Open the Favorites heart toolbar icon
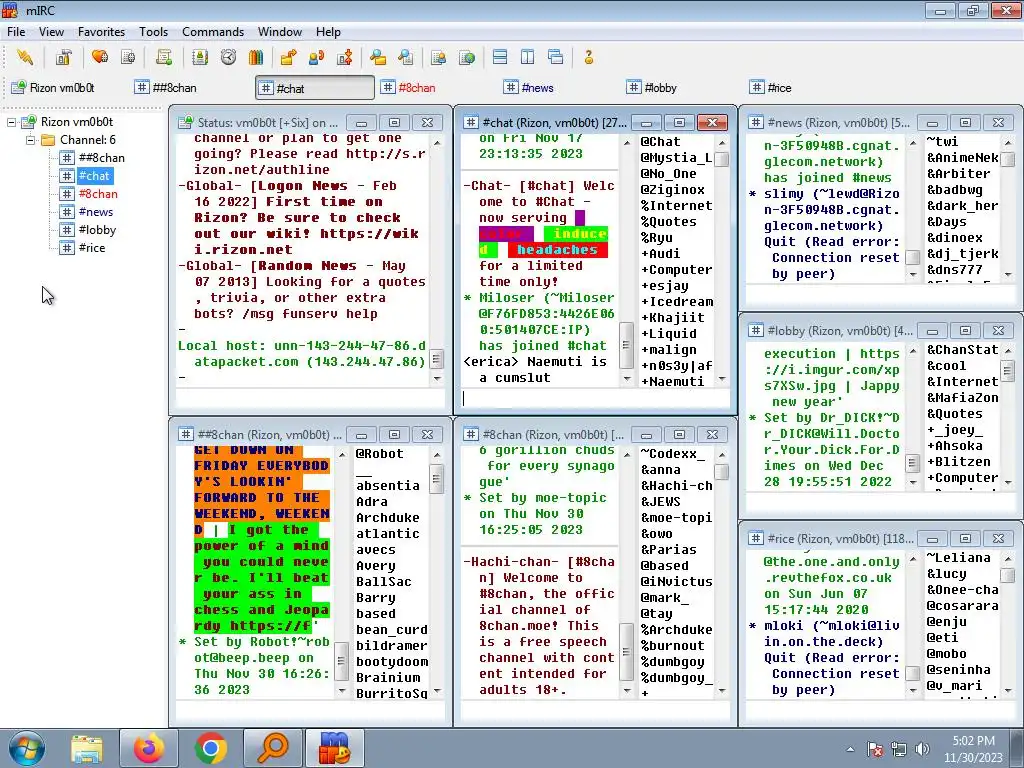Screen dimensions: 1024x768 coord(99,57)
